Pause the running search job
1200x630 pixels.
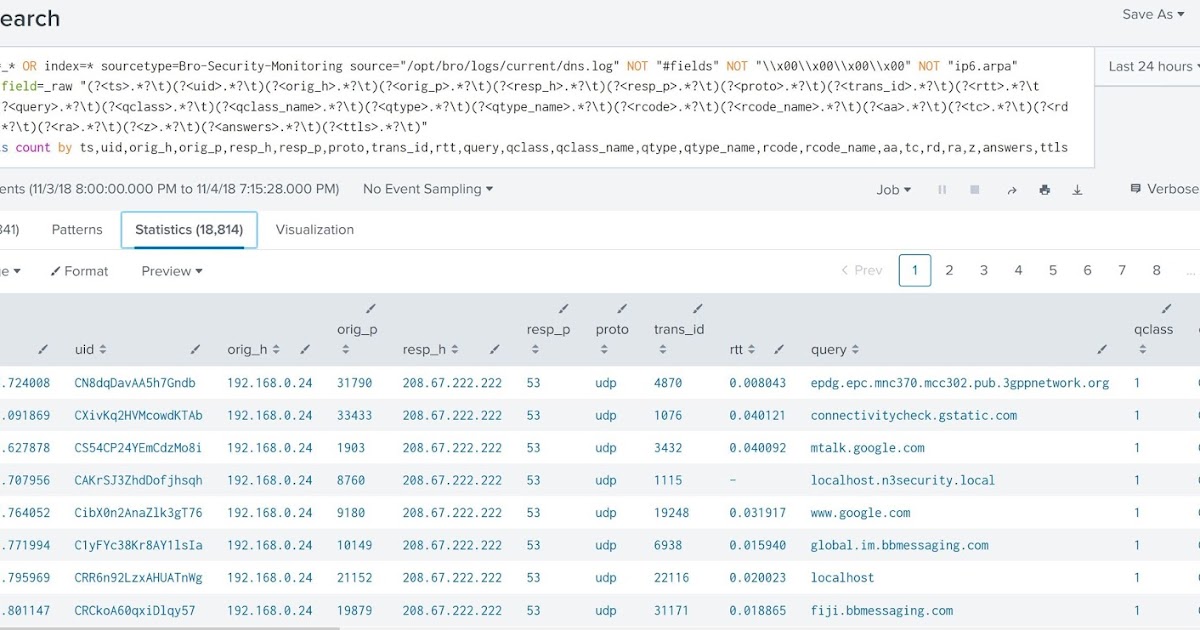click(x=941, y=188)
